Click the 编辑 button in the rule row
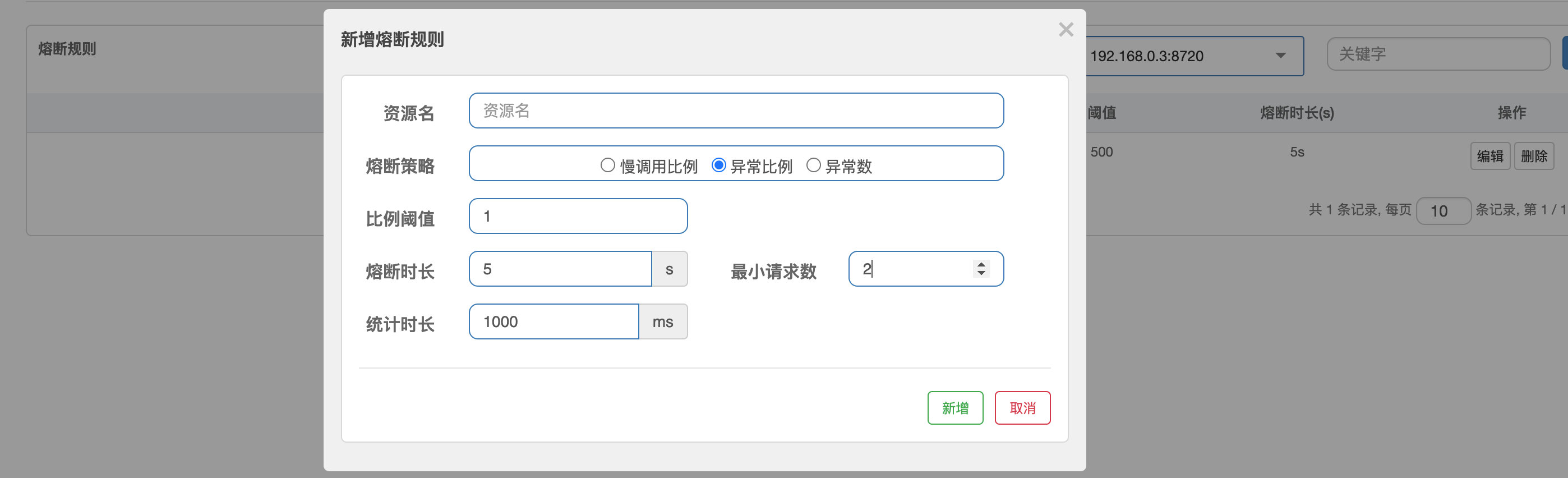Image resolution: width=1568 pixels, height=478 pixels. coord(1489,157)
